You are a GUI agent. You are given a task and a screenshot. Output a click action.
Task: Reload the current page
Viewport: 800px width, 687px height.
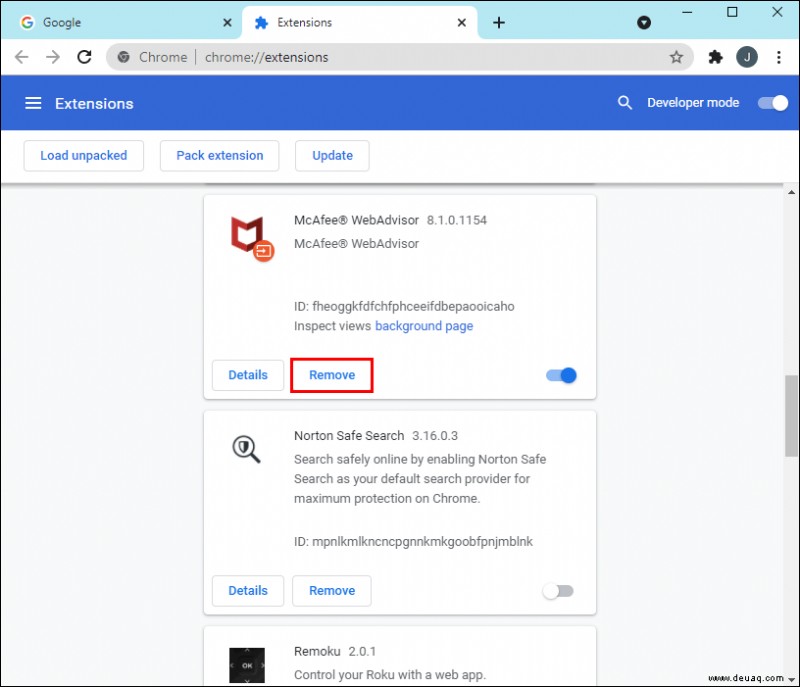point(84,57)
